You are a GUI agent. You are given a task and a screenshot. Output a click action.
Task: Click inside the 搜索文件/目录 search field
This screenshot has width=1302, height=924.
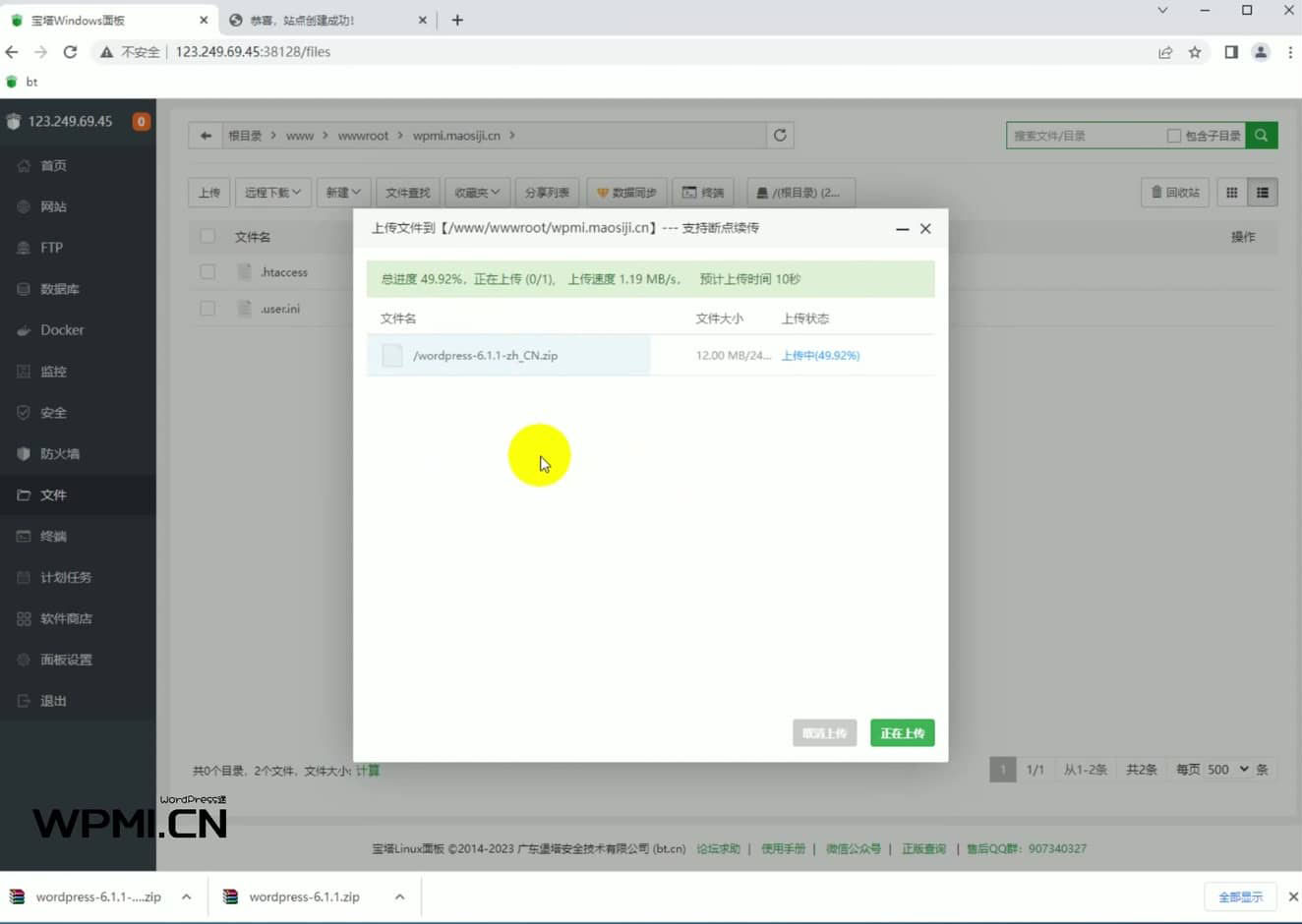pyautogui.click(x=1072, y=135)
